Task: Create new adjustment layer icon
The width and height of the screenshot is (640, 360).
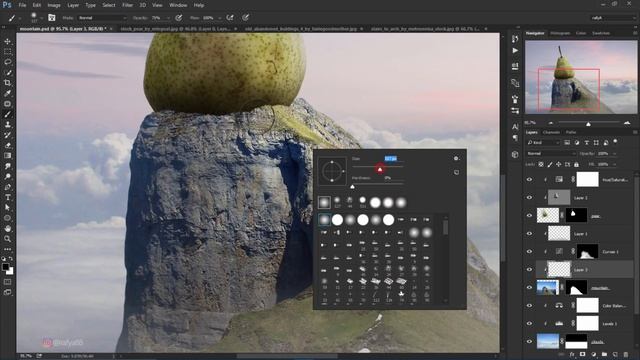Action: 593,355
